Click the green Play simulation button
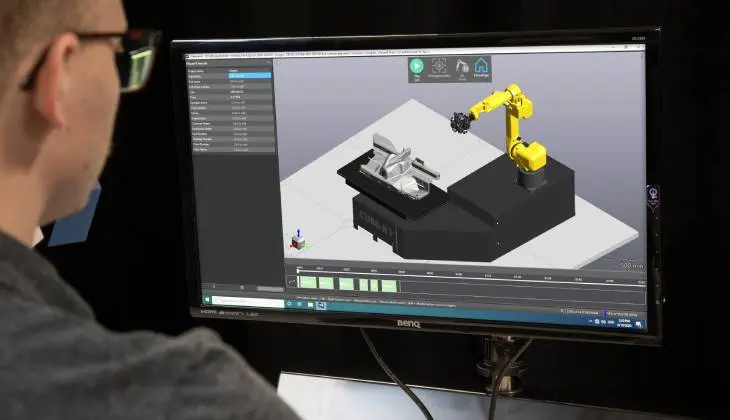 coord(416,66)
